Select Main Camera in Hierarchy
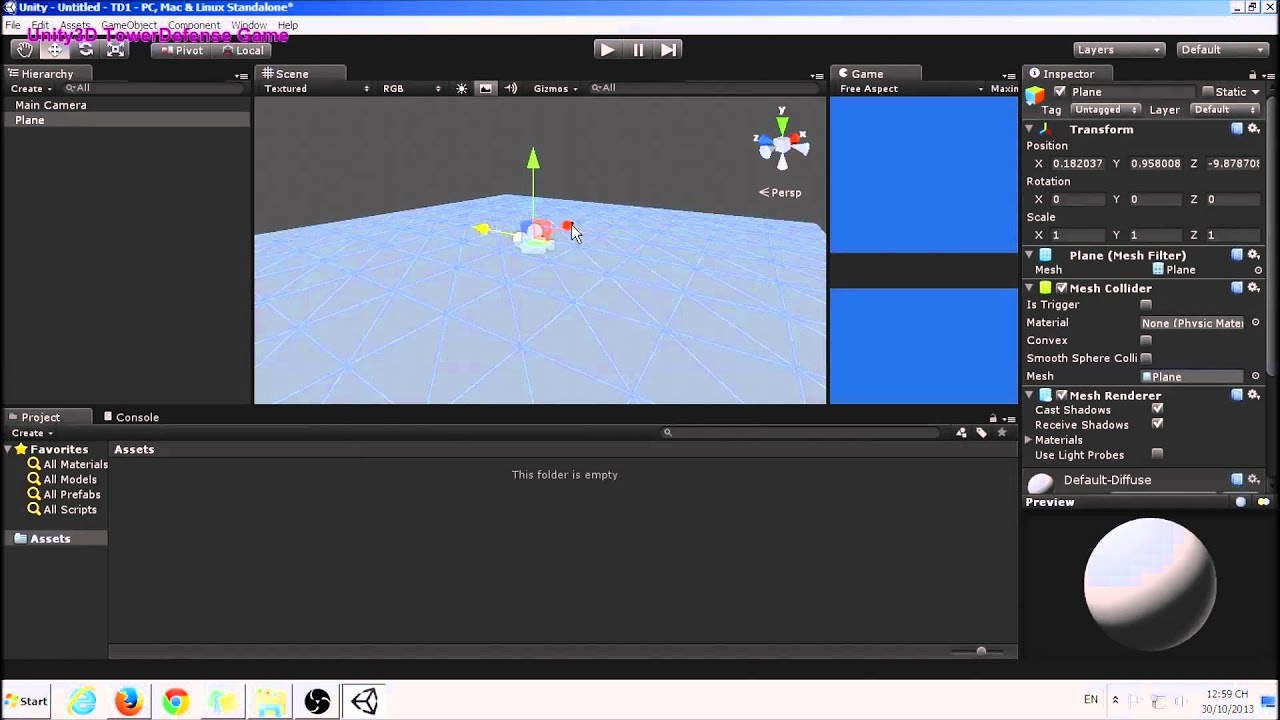 [51, 105]
